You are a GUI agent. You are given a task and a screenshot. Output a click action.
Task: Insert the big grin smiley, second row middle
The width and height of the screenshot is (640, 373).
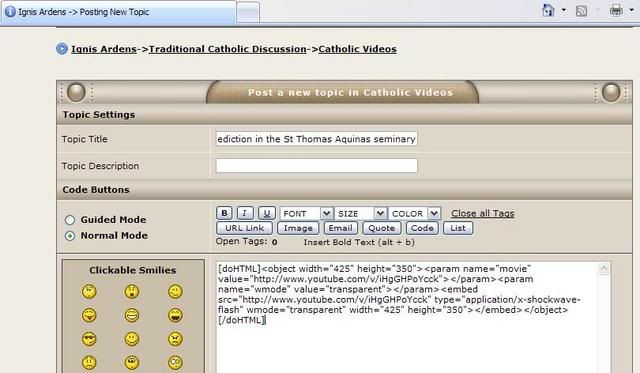(131, 315)
